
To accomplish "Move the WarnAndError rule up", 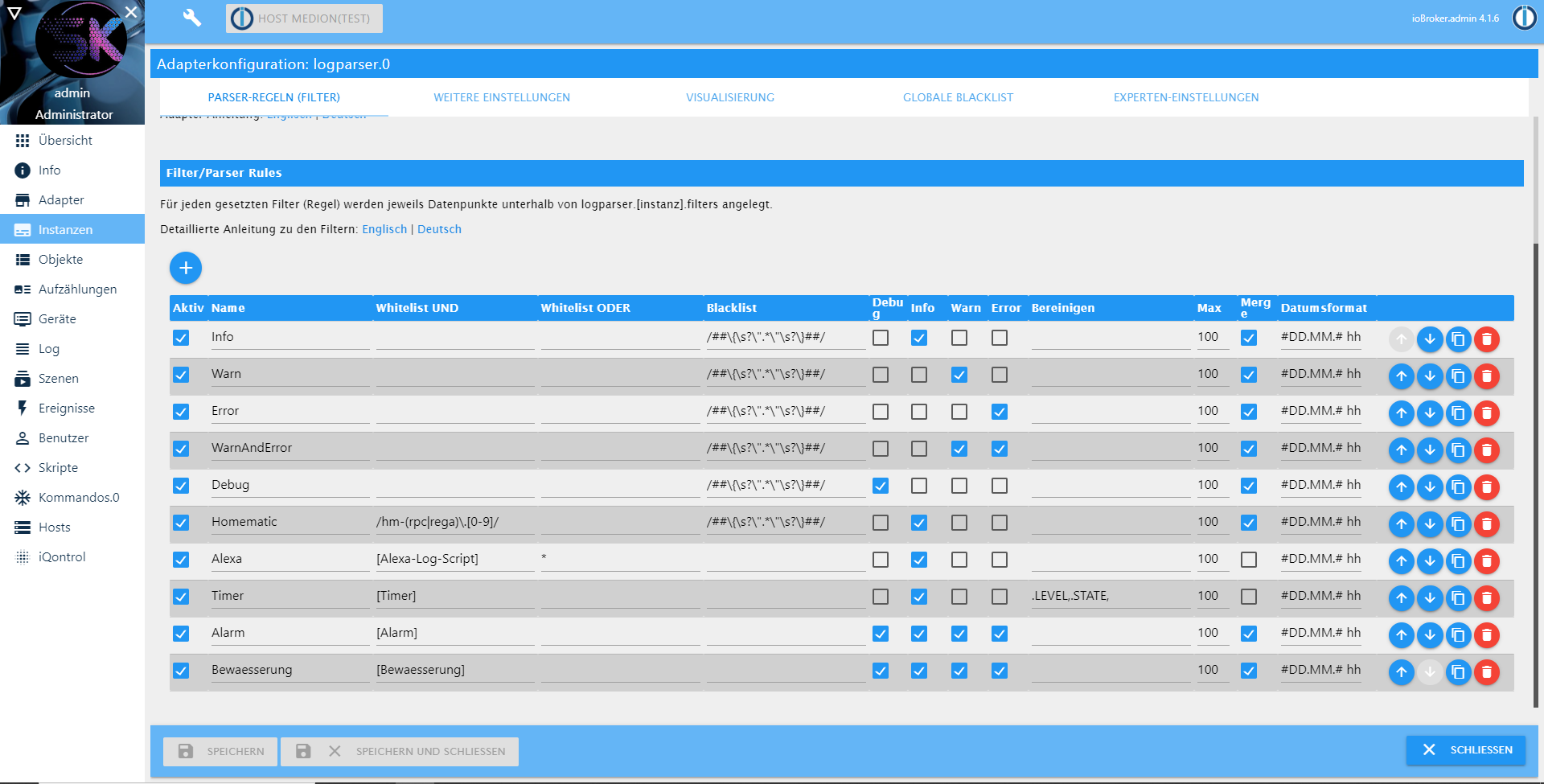I will (1401, 450).
